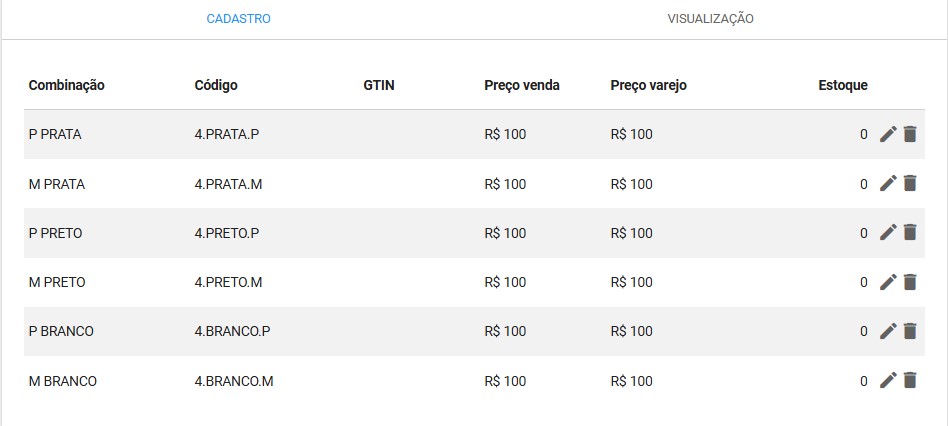Delete the P PRATA combination row
This screenshot has height=426, width=948.
[910, 134]
